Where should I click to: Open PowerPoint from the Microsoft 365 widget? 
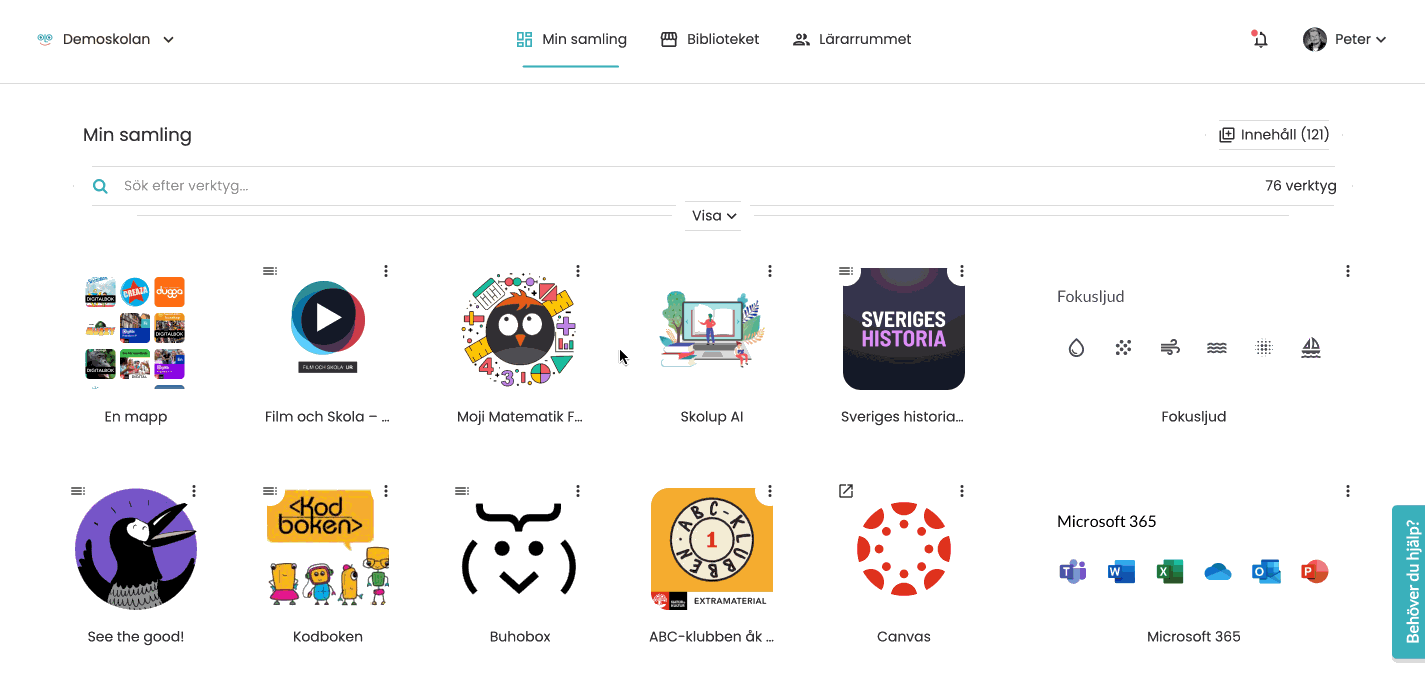pyautogui.click(x=1314, y=572)
